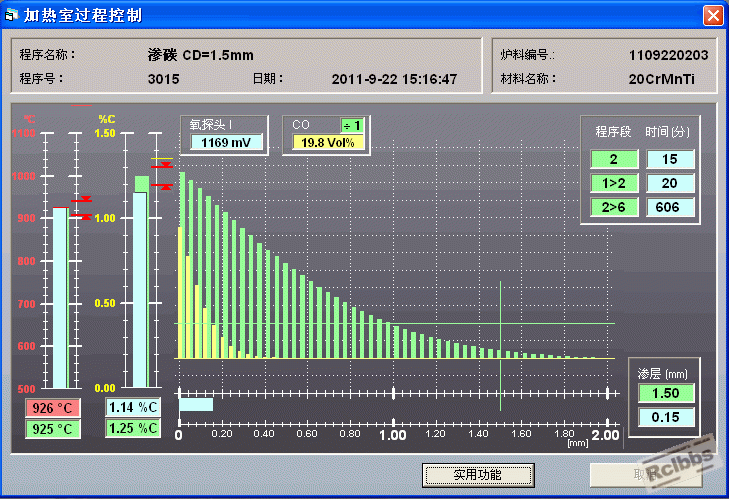This screenshot has height=499, width=729.
Task: Click the upper red temperature limit marker
Action: pyautogui.click(x=82, y=200)
